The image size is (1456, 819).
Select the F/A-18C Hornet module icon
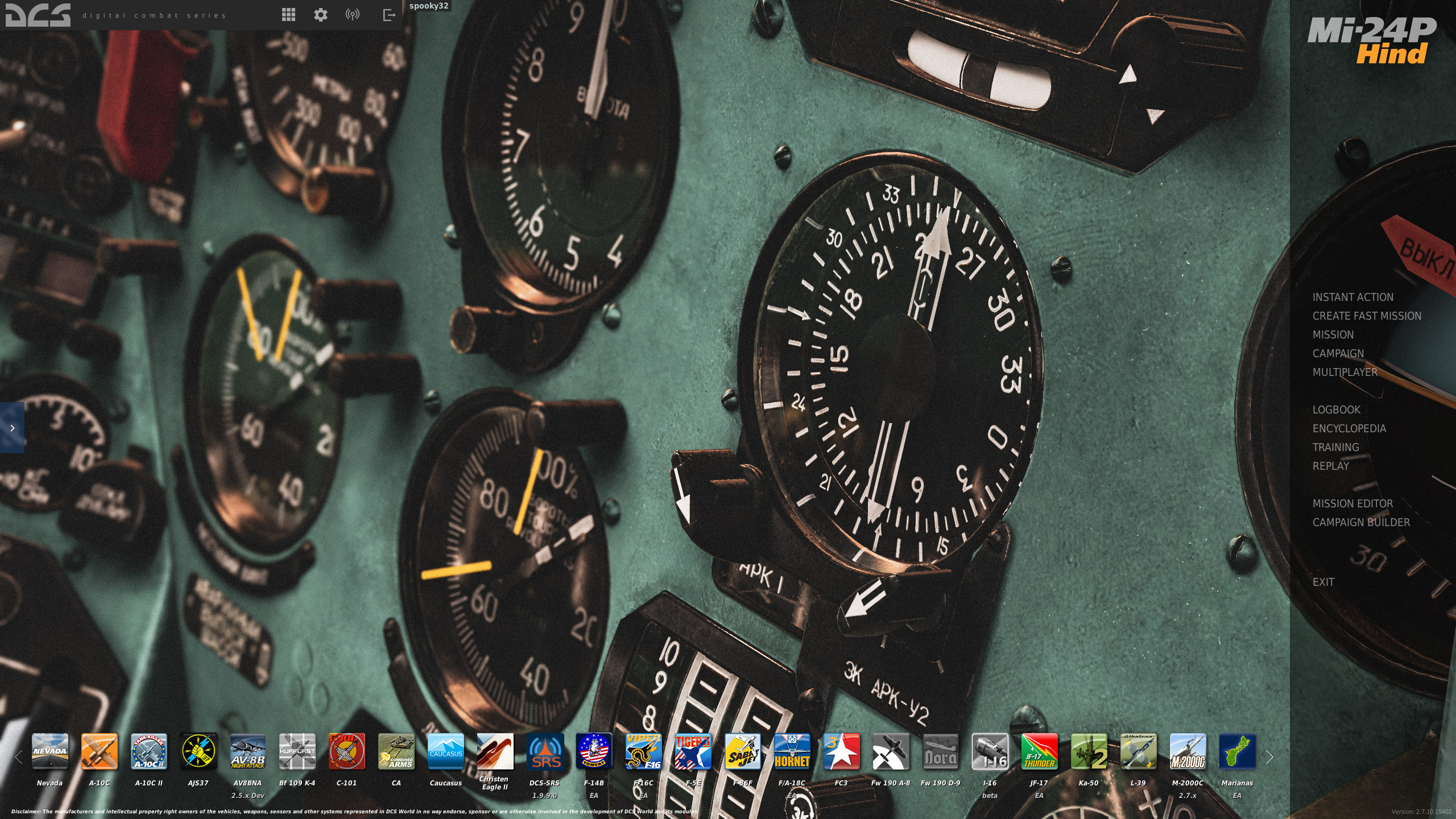[x=792, y=751]
